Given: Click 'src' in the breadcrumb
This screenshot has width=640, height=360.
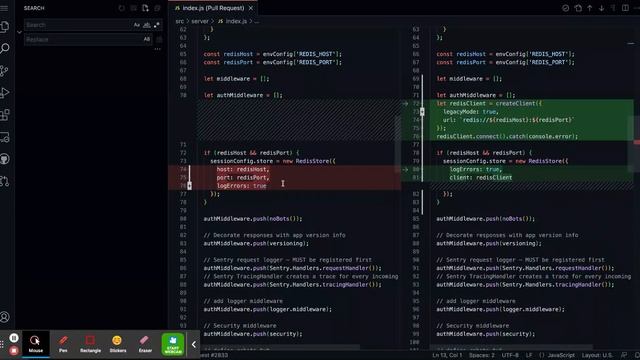Looking at the screenshot, I should pos(180,21).
